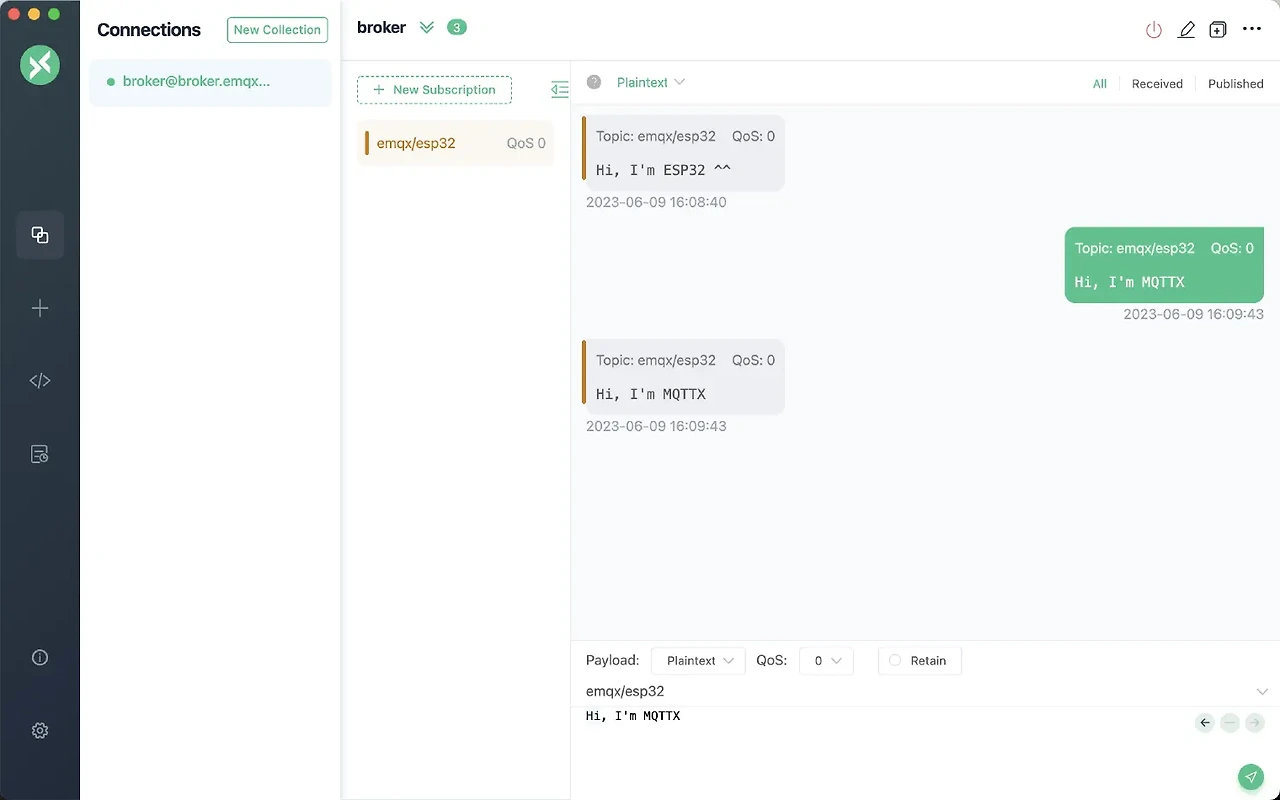Open the Plaintext message format dropdown
The height and width of the screenshot is (800, 1280).
651,83
